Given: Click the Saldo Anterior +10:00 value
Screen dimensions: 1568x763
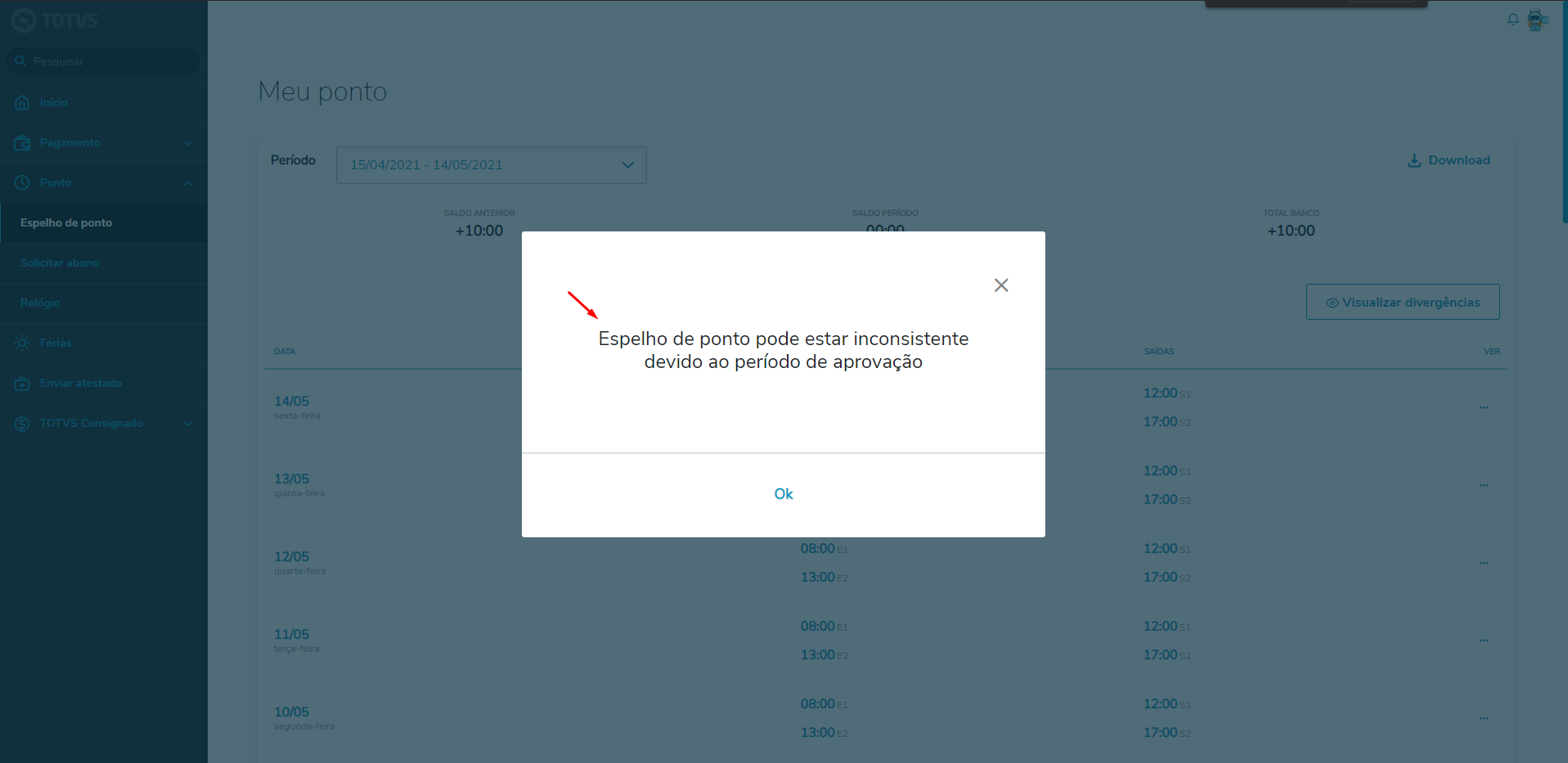Looking at the screenshot, I should click(479, 231).
